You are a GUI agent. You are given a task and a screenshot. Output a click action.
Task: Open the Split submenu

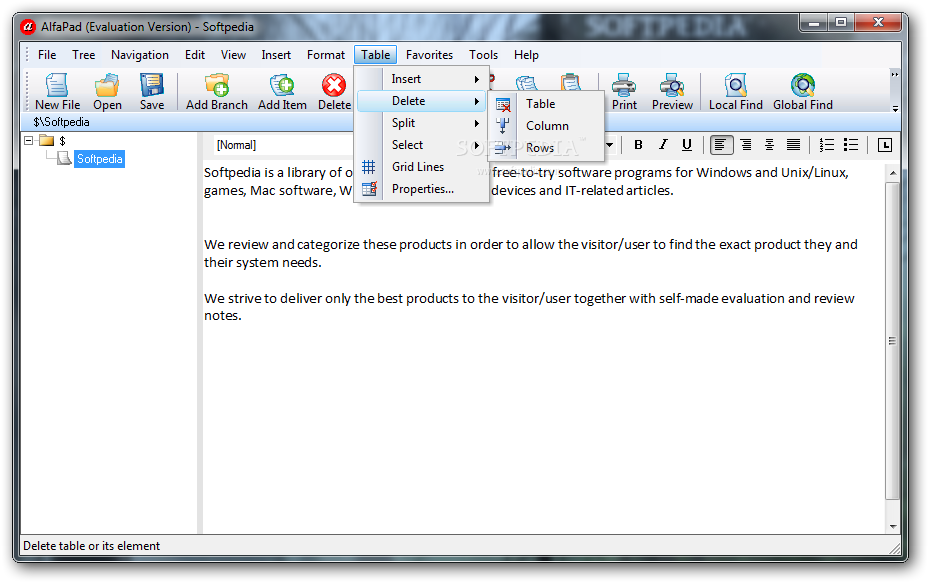[422, 123]
